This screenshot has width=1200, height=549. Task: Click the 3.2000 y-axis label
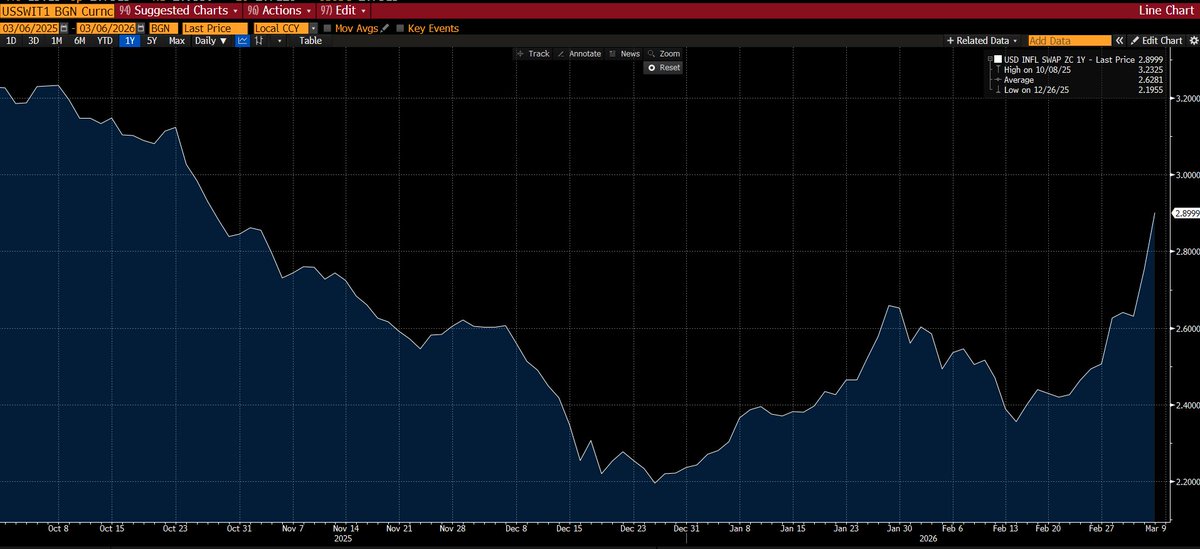(x=1188, y=98)
